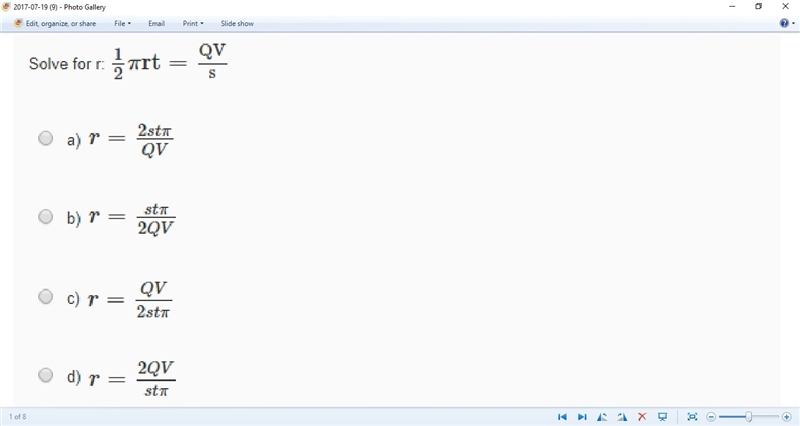Viewport: 800px width, 426px height.
Task: Click the Photo Gallery app icon in title bar
Action: [x=6, y=7]
